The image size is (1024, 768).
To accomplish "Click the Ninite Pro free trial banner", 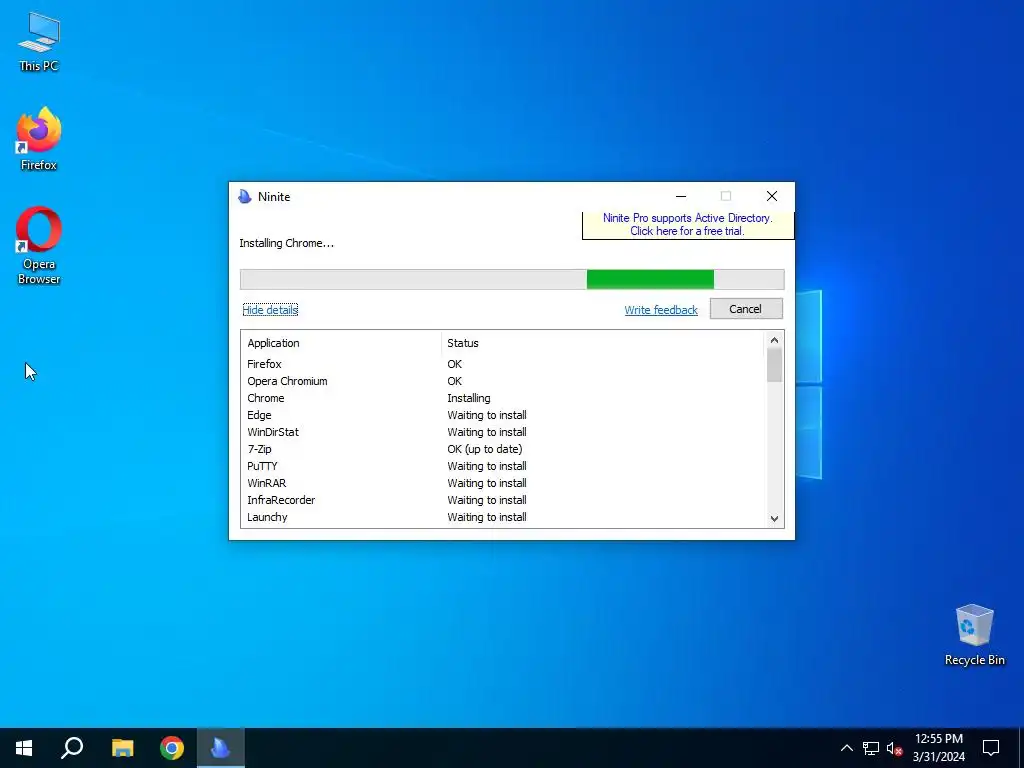I will click(688, 225).
